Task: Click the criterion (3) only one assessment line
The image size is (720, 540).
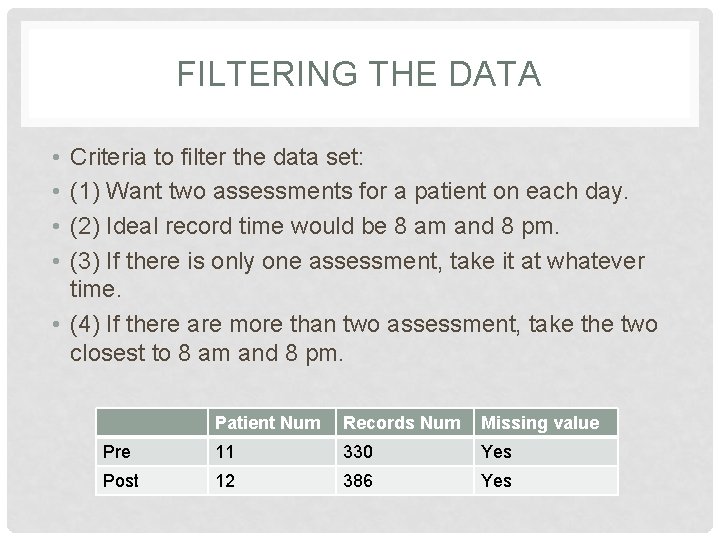Action: point(357,261)
